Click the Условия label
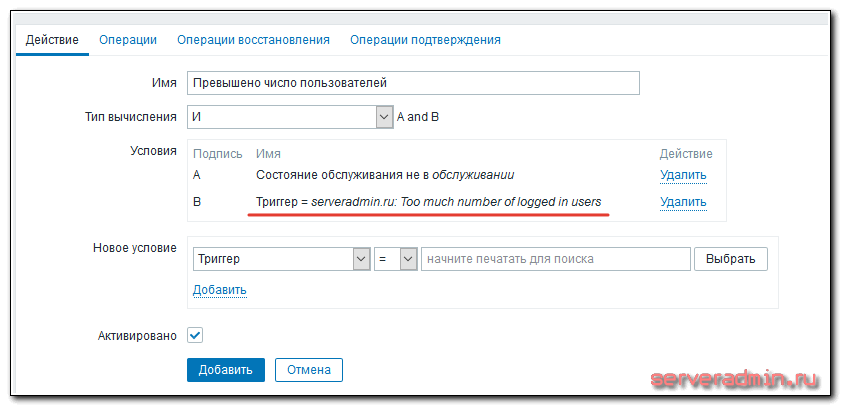Viewport: 842px width, 407px height. click(x=154, y=151)
